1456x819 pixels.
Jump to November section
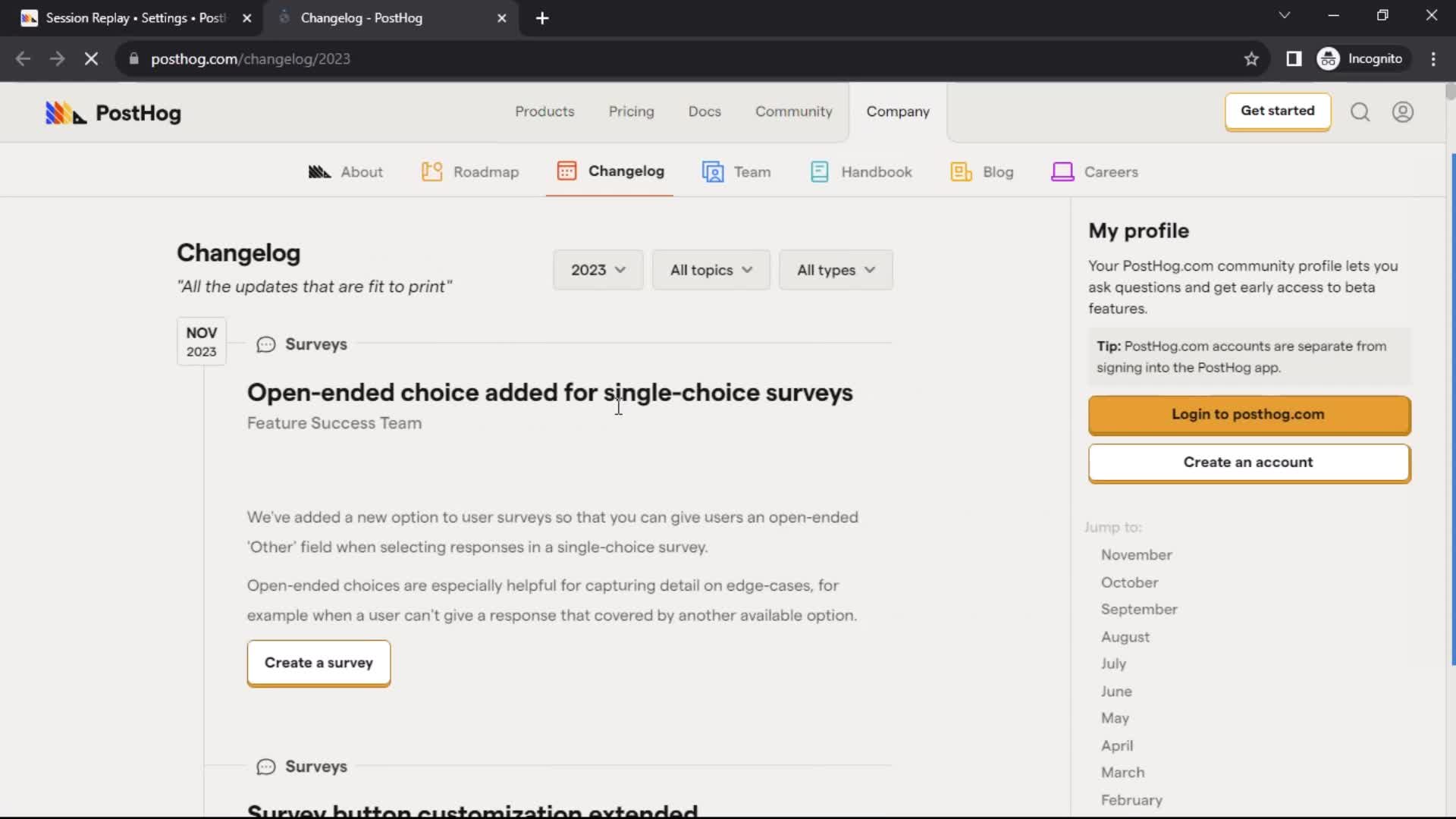tap(1137, 554)
